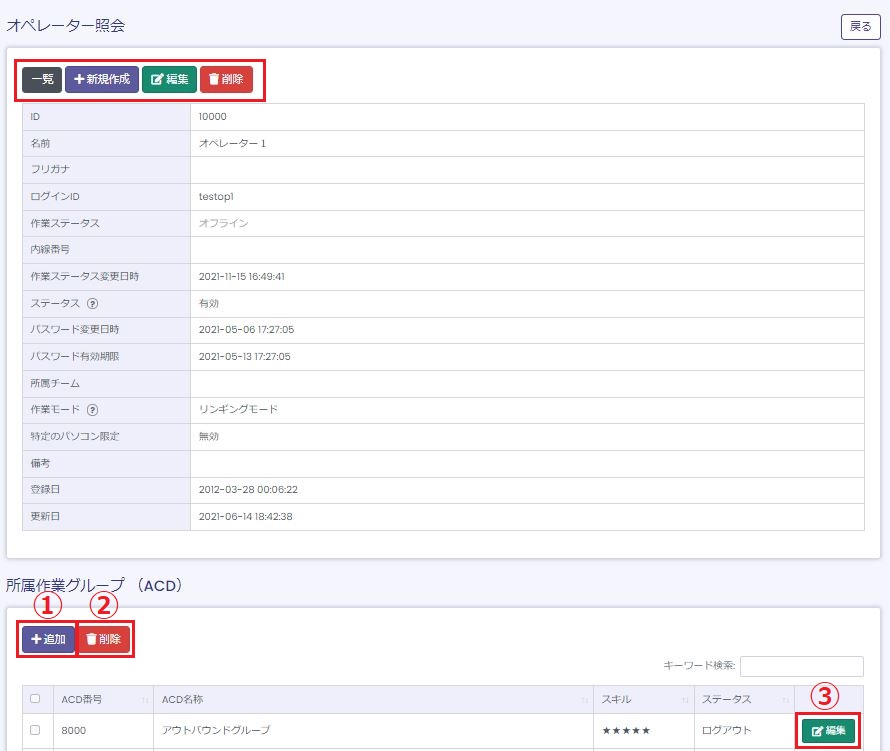Screen dimensions: 890x751
Task: Click the login ID value testop1
Action: click(218, 197)
